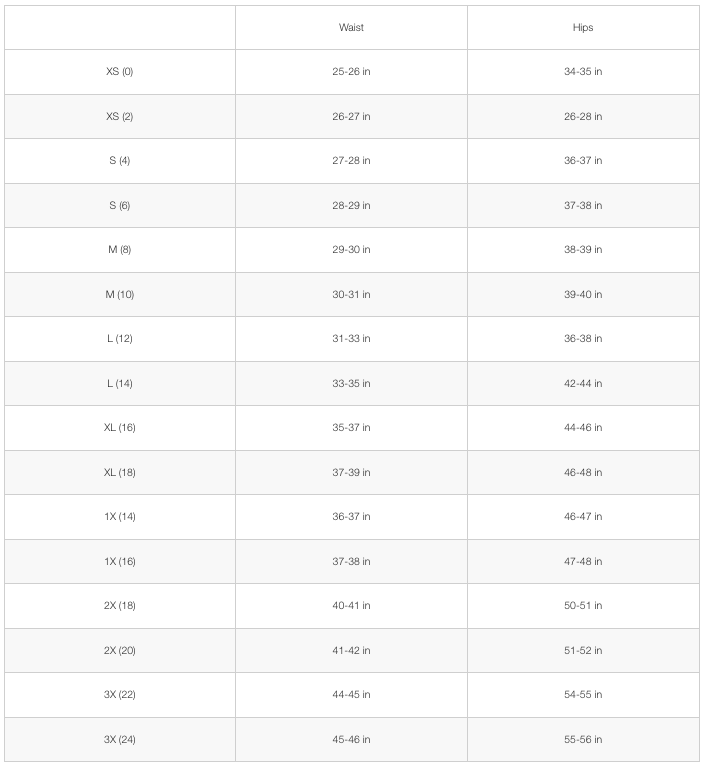Image resolution: width=703 pixels, height=767 pixels.
Task: Click the 45-46 in waist value
Action: [351, 740]
